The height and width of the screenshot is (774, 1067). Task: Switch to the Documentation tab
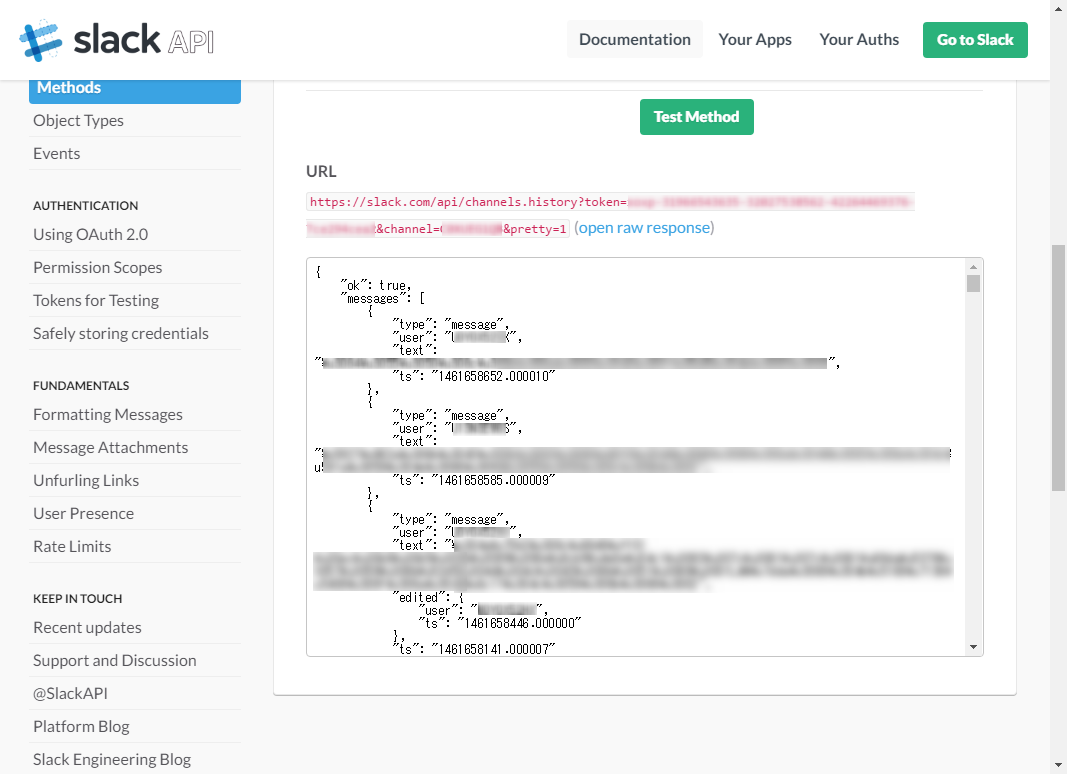click(x=634, y=39)
